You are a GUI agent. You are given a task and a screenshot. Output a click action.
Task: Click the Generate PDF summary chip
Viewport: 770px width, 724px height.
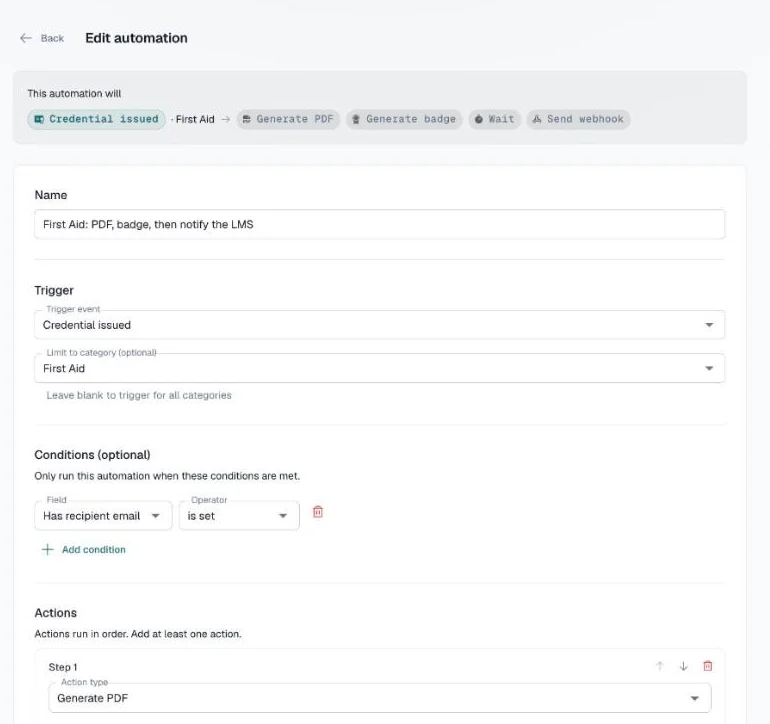tap(288, 119)
